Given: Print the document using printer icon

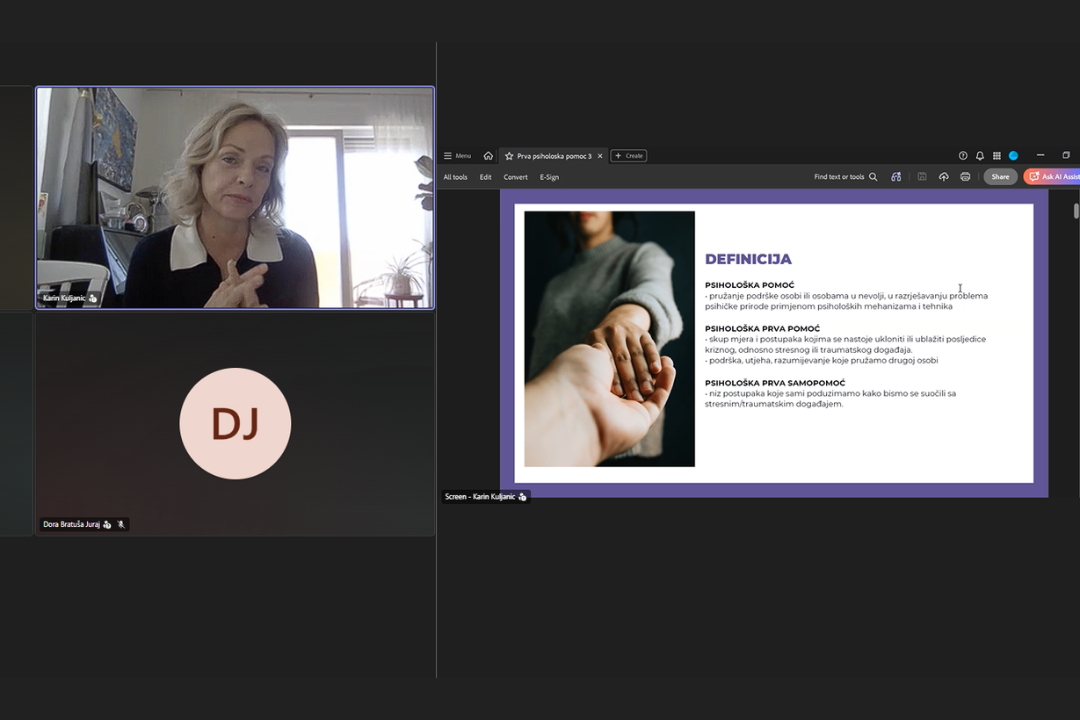Looking at the screenshot, I should click(x=965, y=177).
